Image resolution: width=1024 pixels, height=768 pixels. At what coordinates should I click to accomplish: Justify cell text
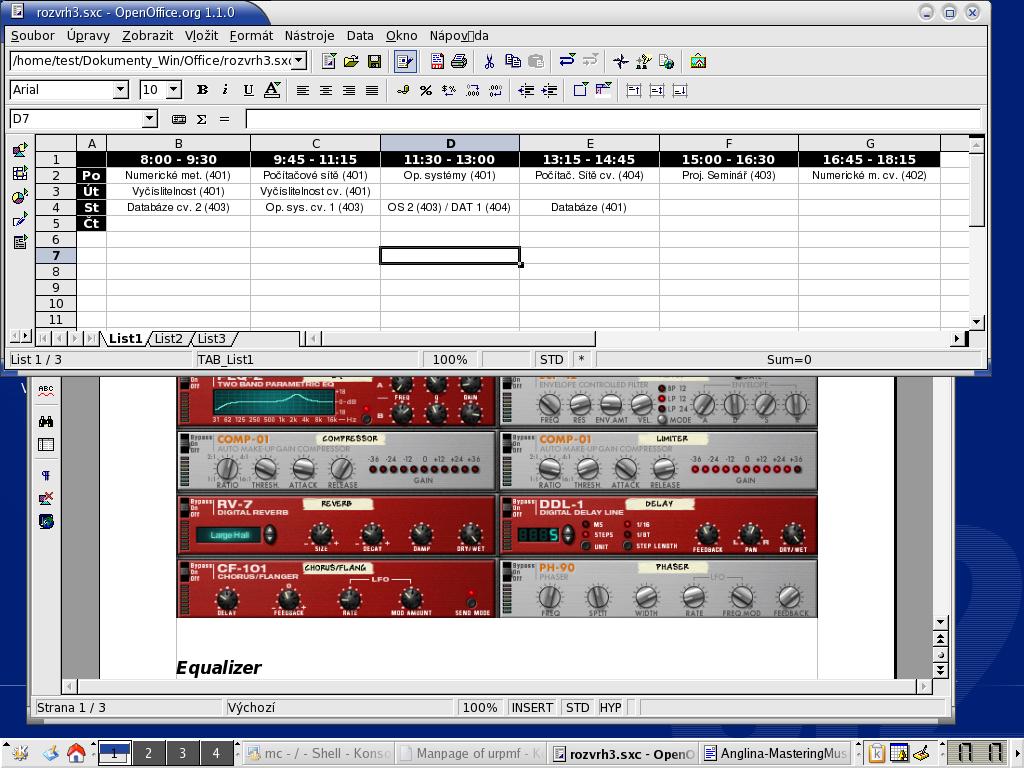(x=372, y=90)
